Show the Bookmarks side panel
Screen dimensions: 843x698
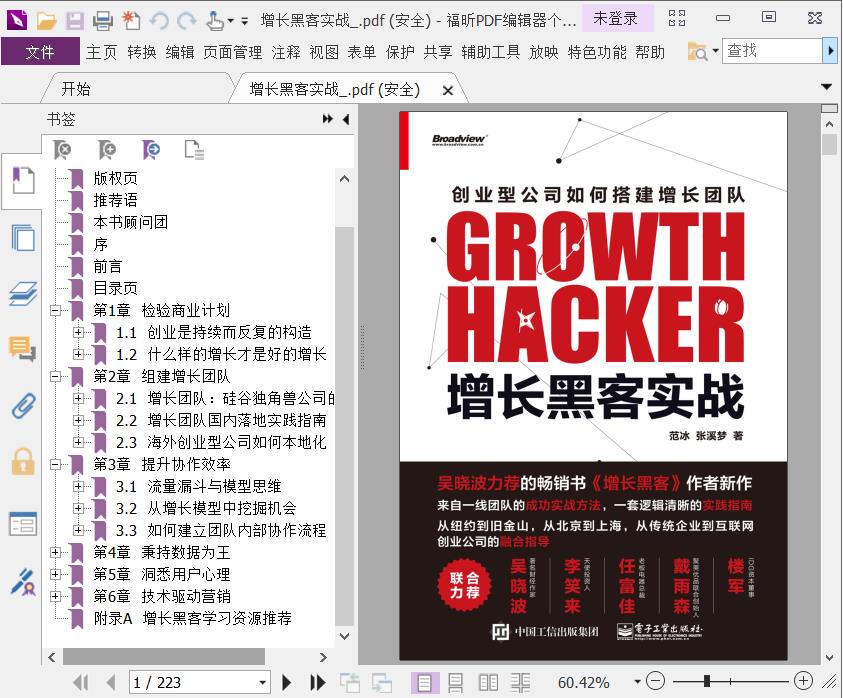click(23, 180)
